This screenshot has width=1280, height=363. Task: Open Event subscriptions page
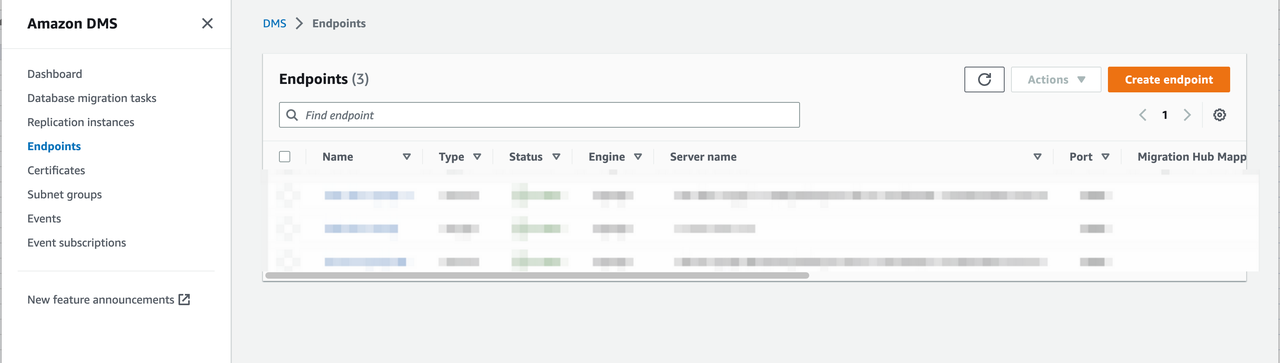click(x=77, y=242)
